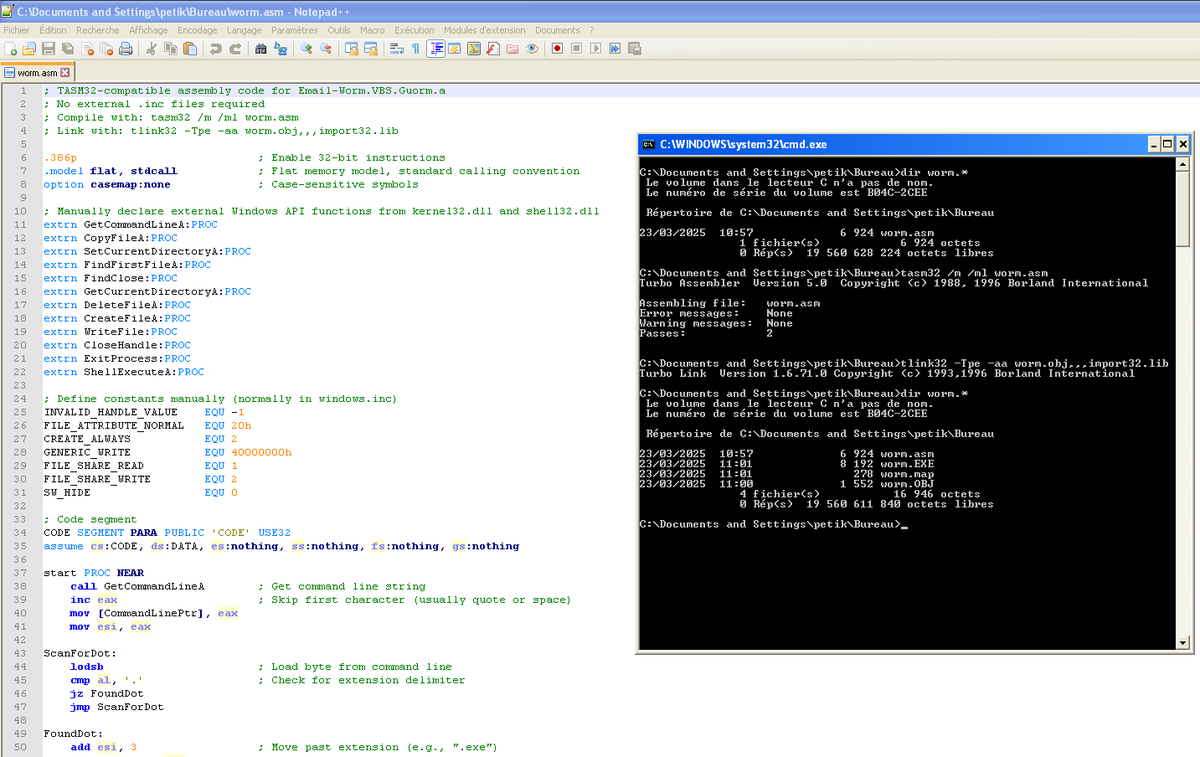This screenshot has width=1200, height=757.
Task: Open the Exécution menu
Action: click(414, 30)
